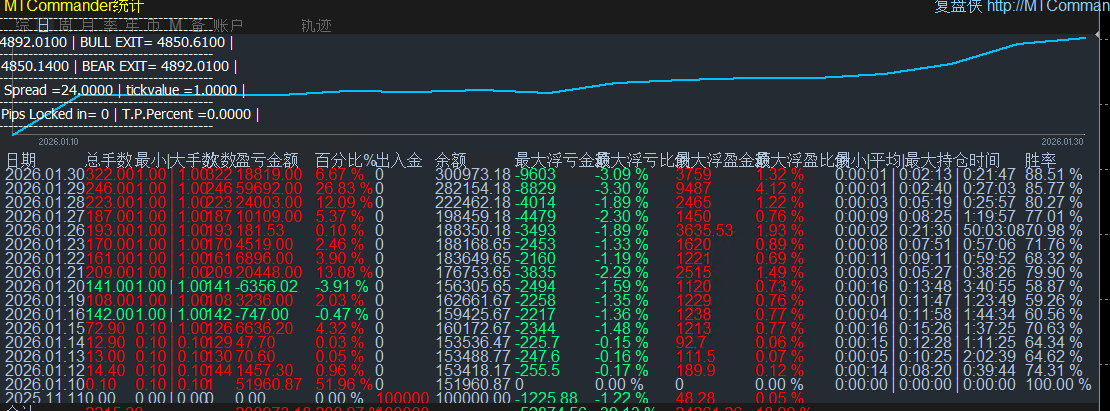The width and height of the screenshot is (1110, 411).
Task: Click the T.P.Percent =0.0000 readout
Action: [x=187, y=114]
